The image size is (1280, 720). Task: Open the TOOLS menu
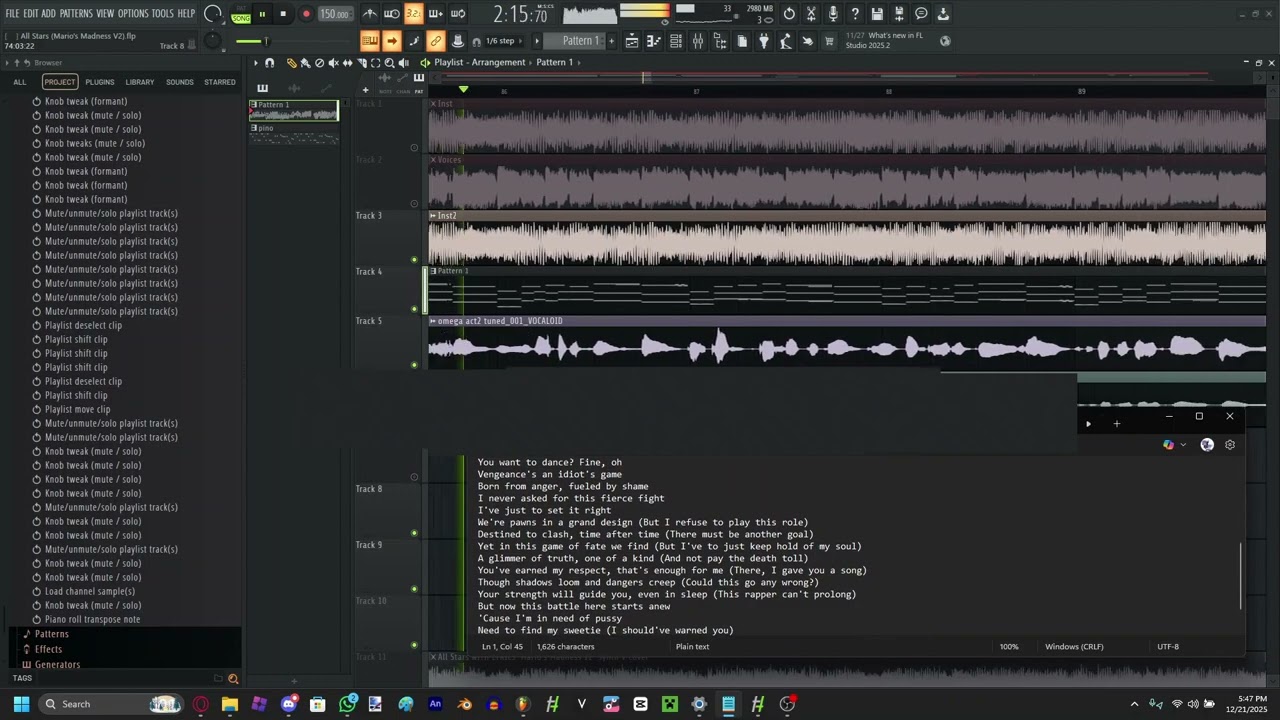click(x=163, y=14)
